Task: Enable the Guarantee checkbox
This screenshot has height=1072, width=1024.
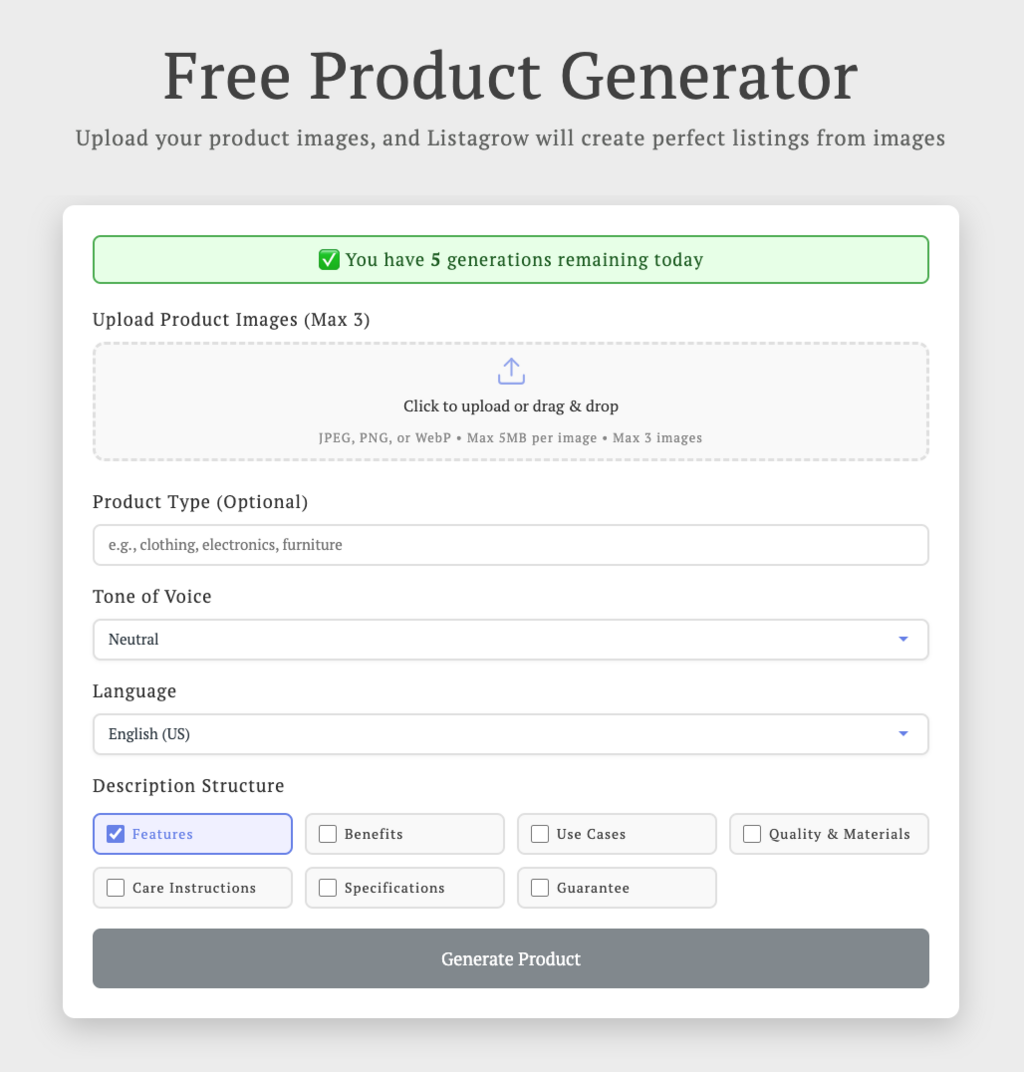Action: click(x=540, y=888)
